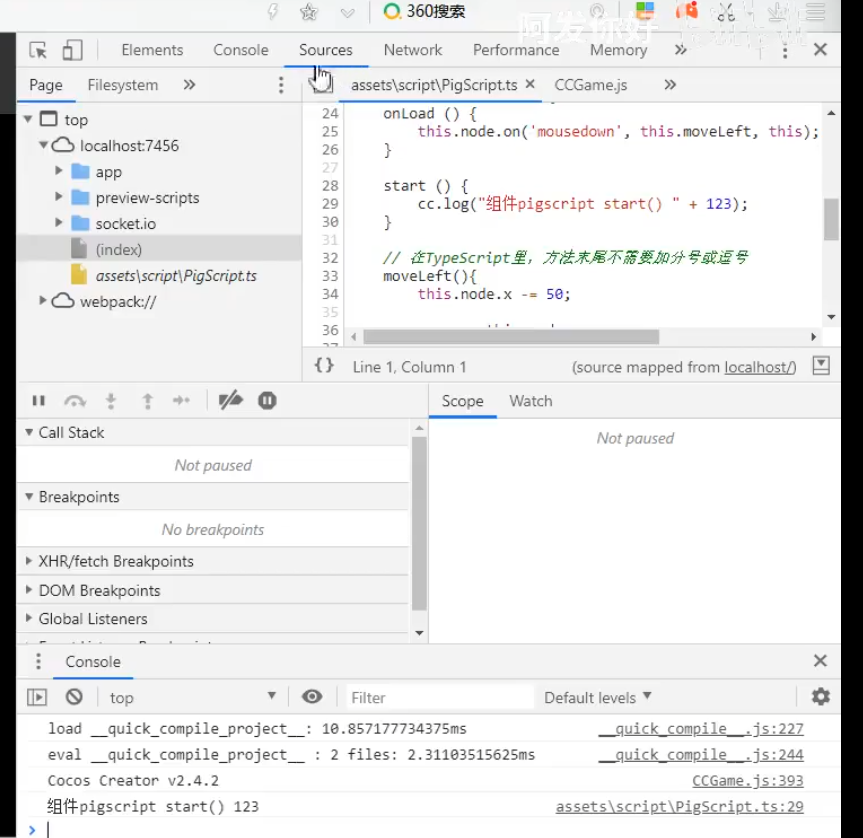Toggle the live expression eye icon
Screen dimensions: 863x838
click(x=312, y=697)
